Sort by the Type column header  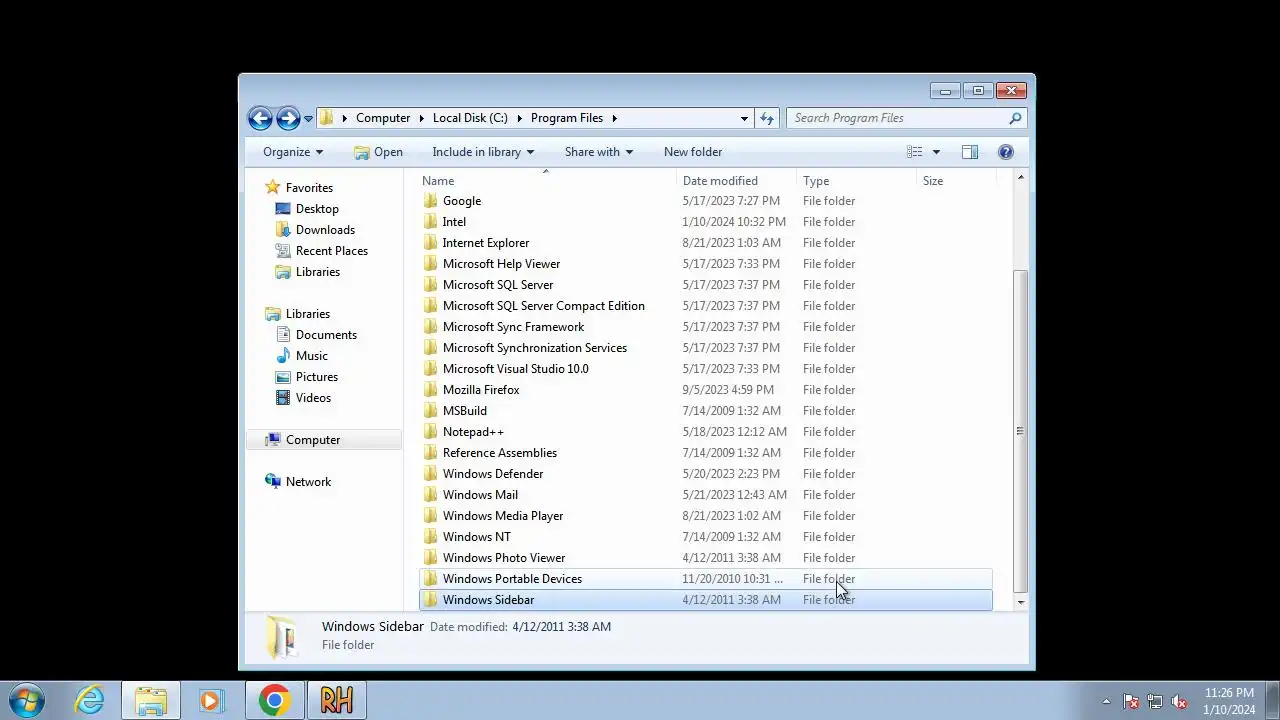[857, 181]
